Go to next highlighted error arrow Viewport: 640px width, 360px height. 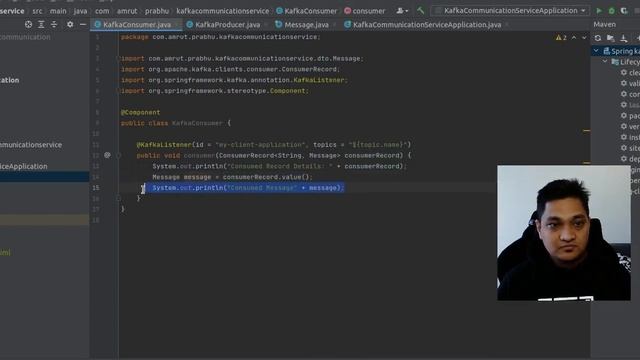584,38
